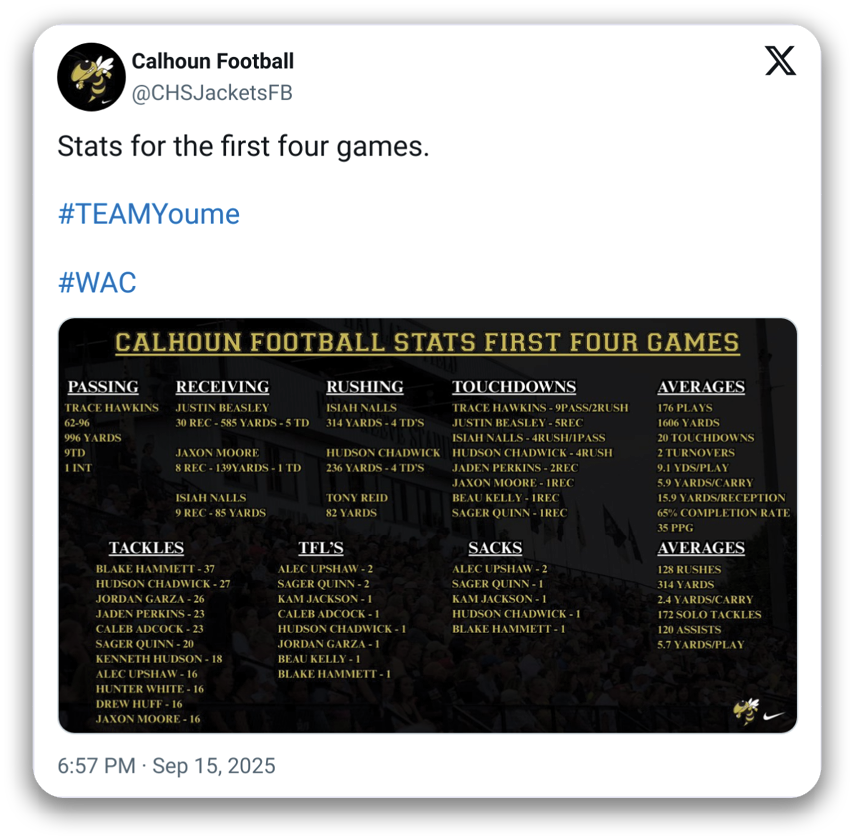This screenshot has height=840, width=854.
Task: Click the RUSHING heading in the image
Action: pyautogui.click(x=364, y=387)
